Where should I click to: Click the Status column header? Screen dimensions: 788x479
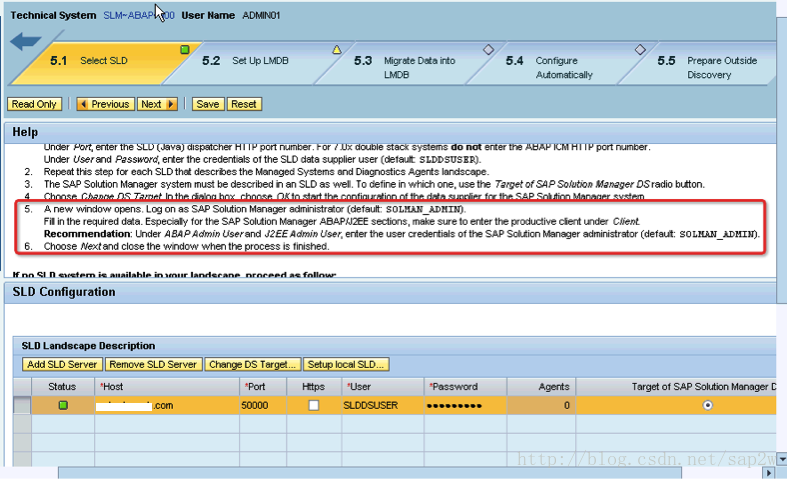62,387
